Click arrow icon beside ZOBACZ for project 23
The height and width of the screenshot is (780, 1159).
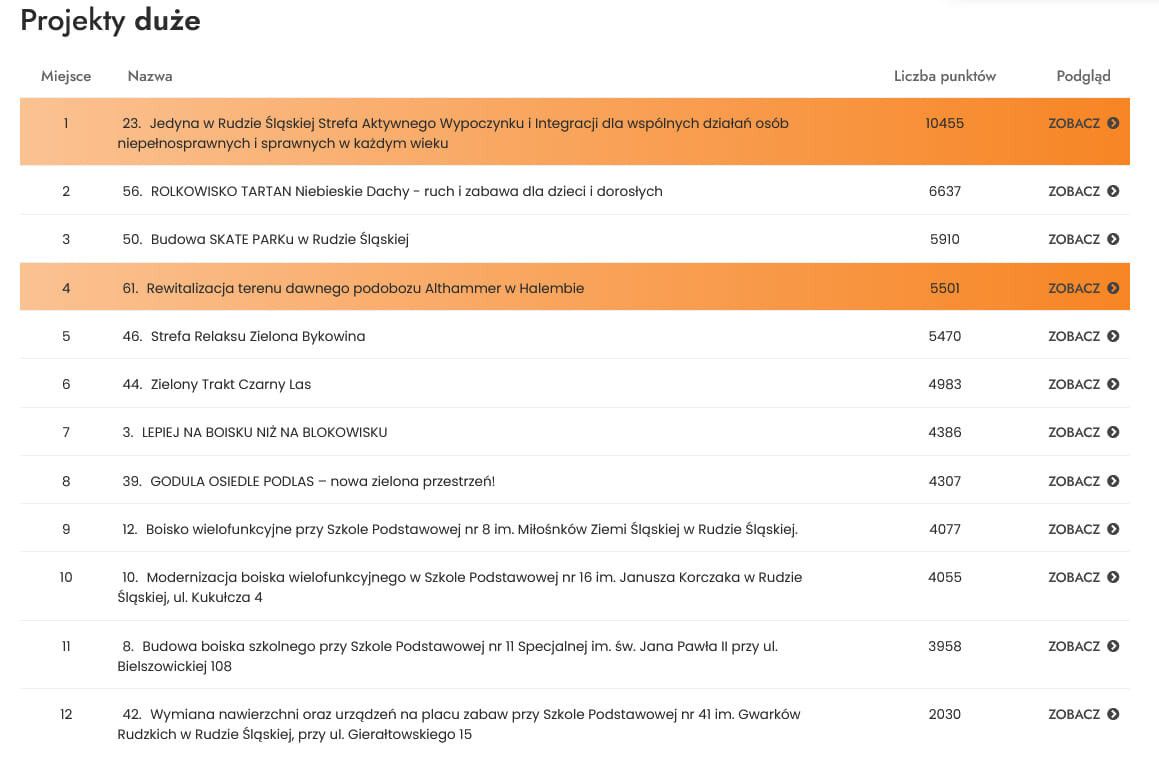tap(1113, 124)
